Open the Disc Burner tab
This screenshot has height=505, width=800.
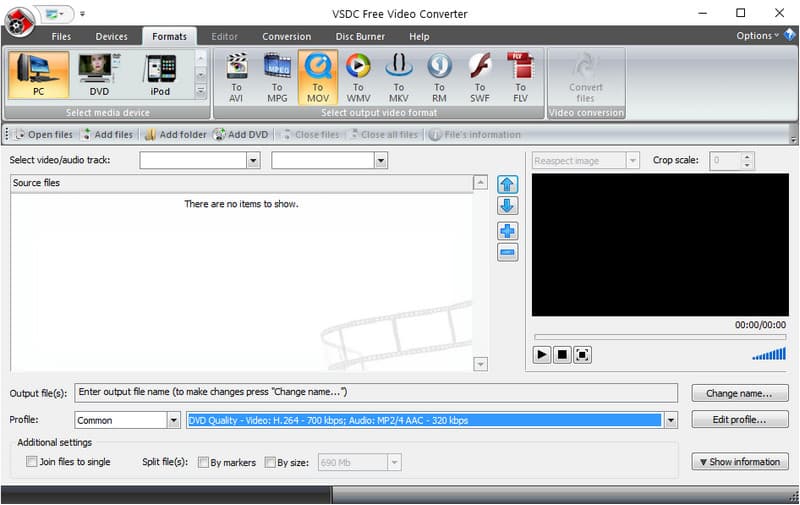coord(359,37)
